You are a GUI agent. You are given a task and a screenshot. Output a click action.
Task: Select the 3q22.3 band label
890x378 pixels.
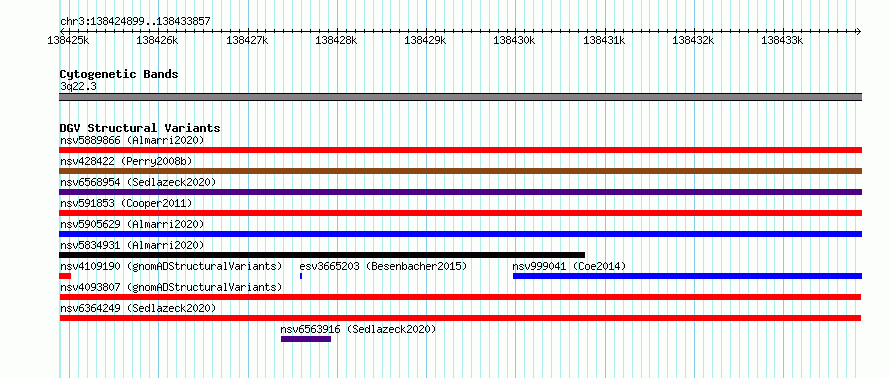[78, 86]
